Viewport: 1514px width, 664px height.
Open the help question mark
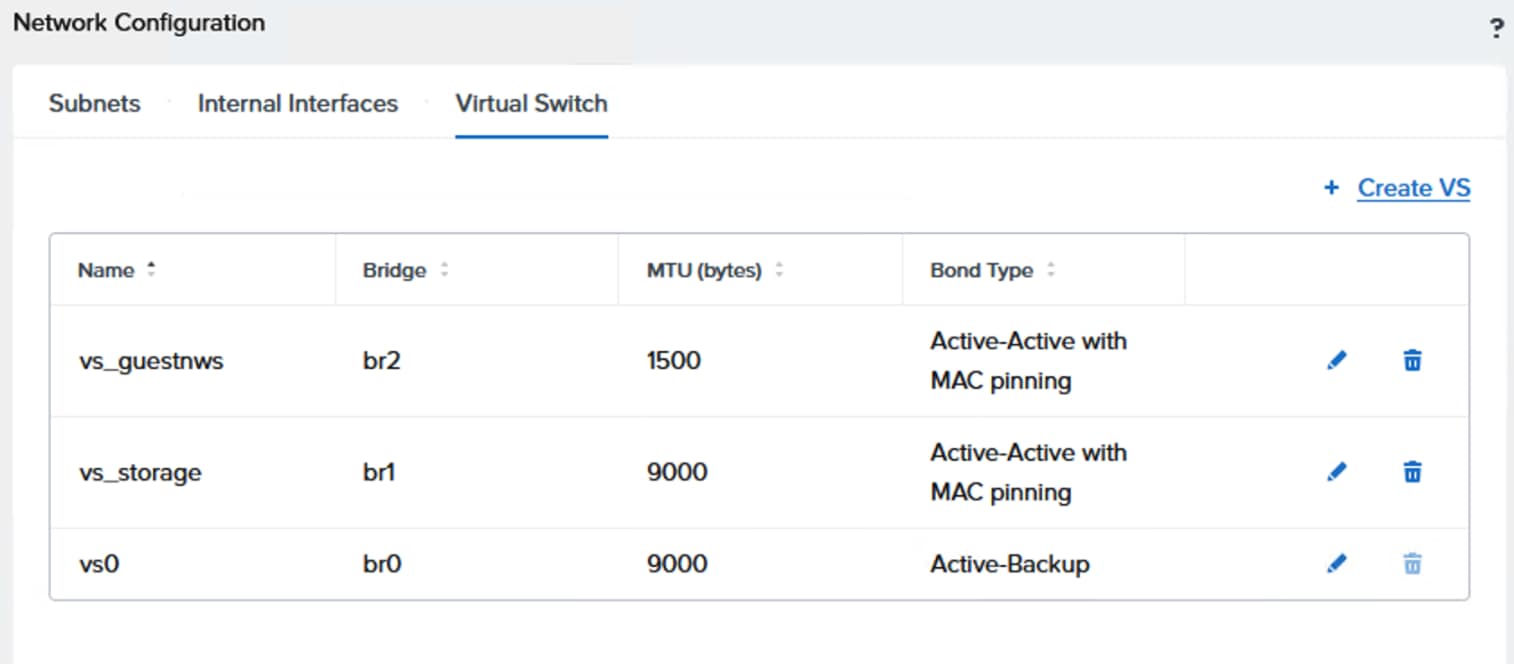1496,28
